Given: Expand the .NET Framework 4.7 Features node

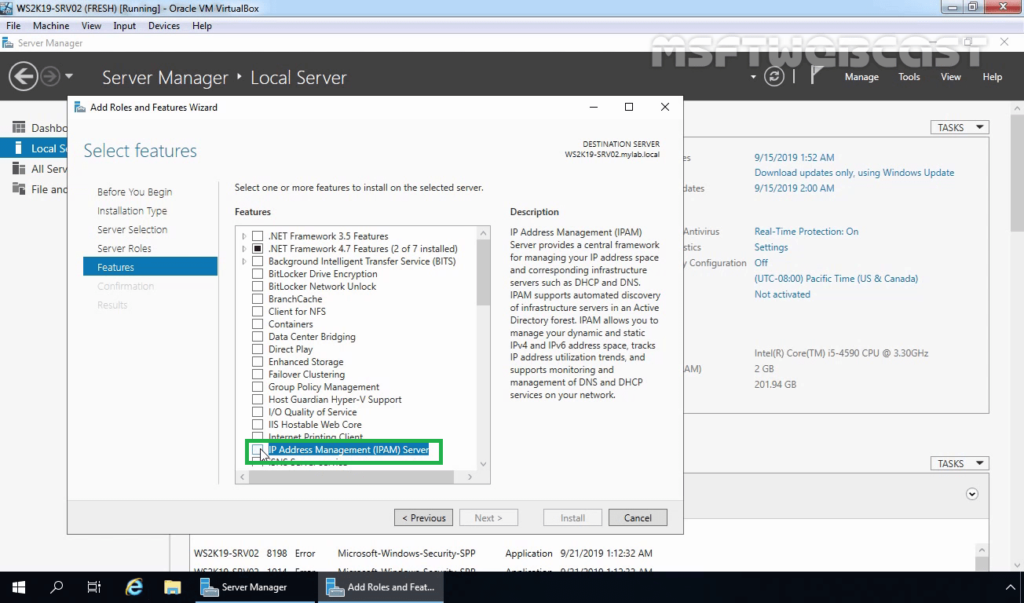Looking at the screenshot, I should point(244,248).
